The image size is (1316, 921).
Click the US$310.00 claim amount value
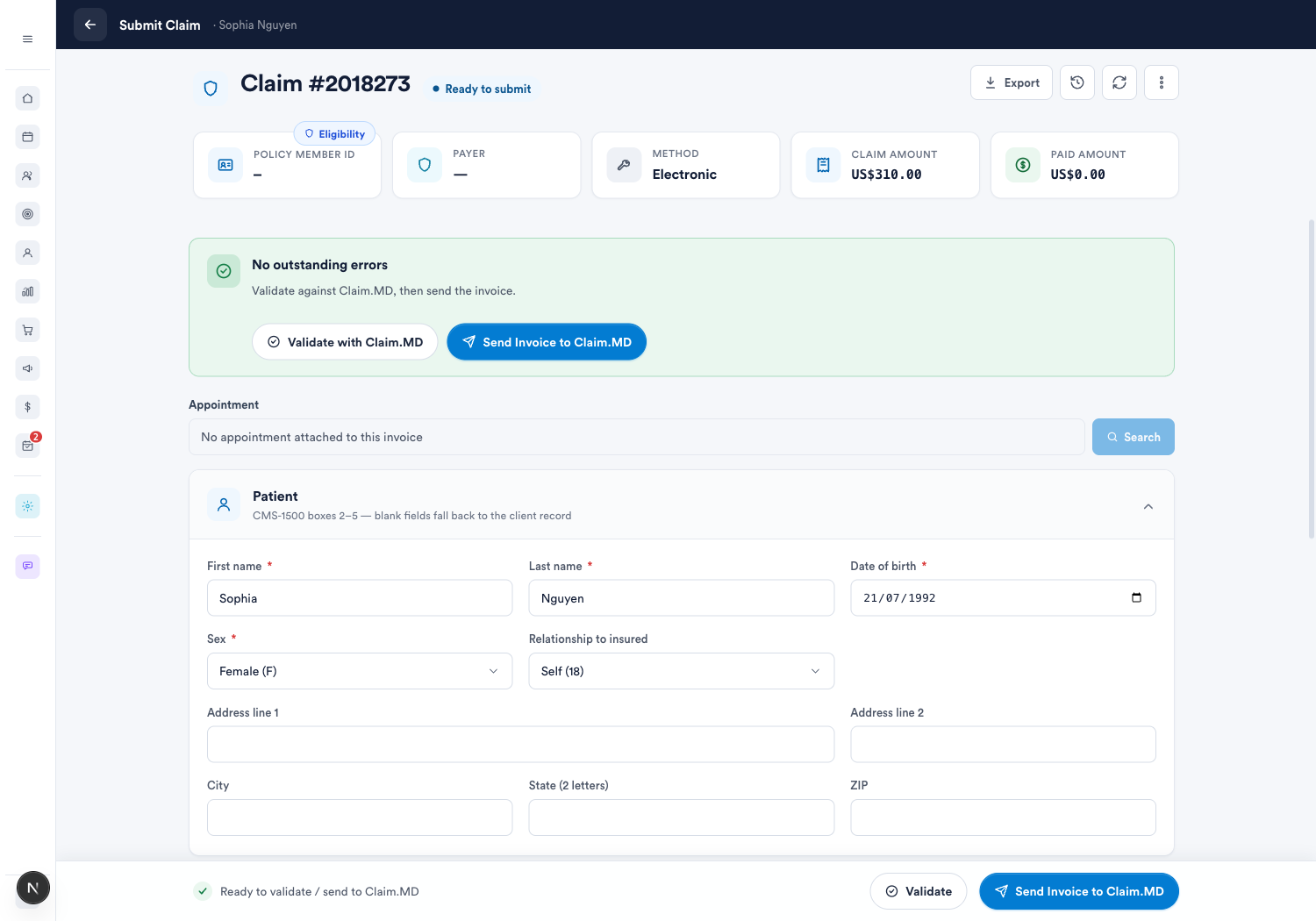886,175
